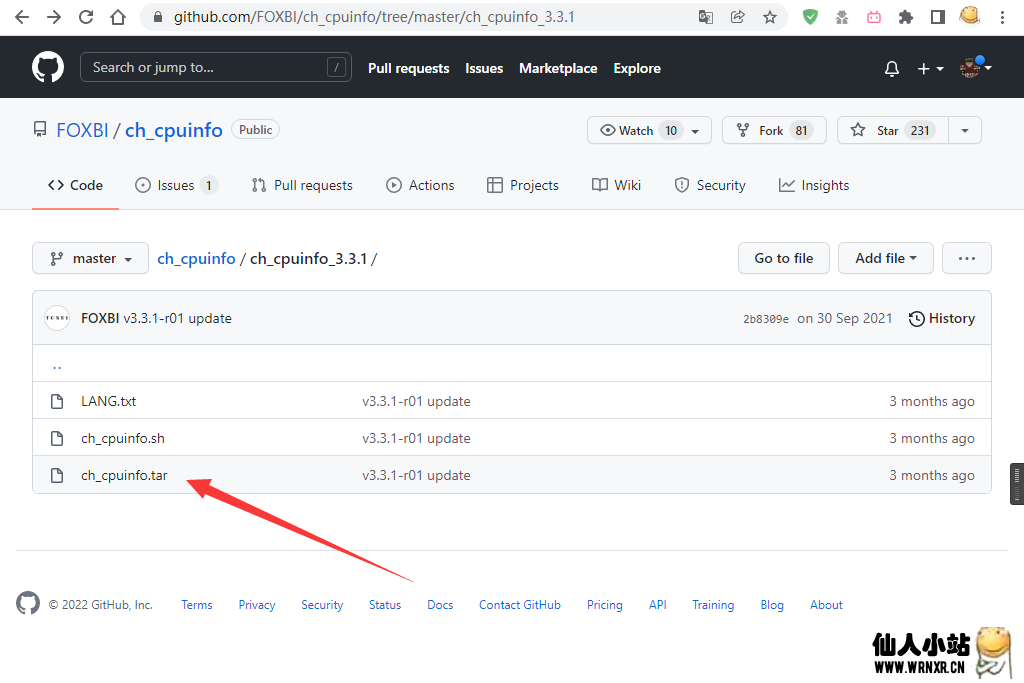Screen dimensions: 1024x683
Task: Switch to the repository Security tab
Action: tap(710, 185)
